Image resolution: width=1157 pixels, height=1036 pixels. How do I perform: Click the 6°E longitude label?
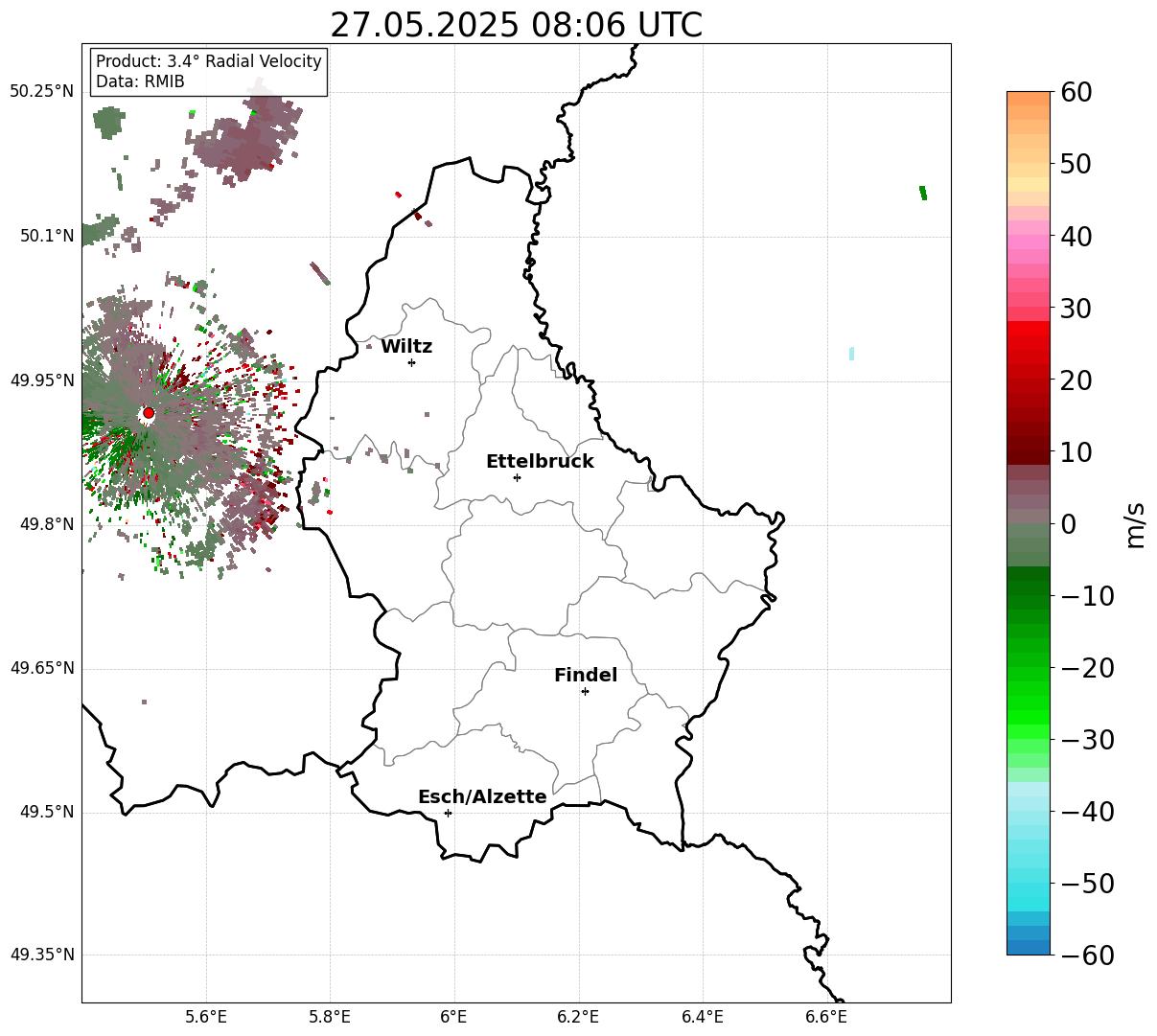point(453,1017)
